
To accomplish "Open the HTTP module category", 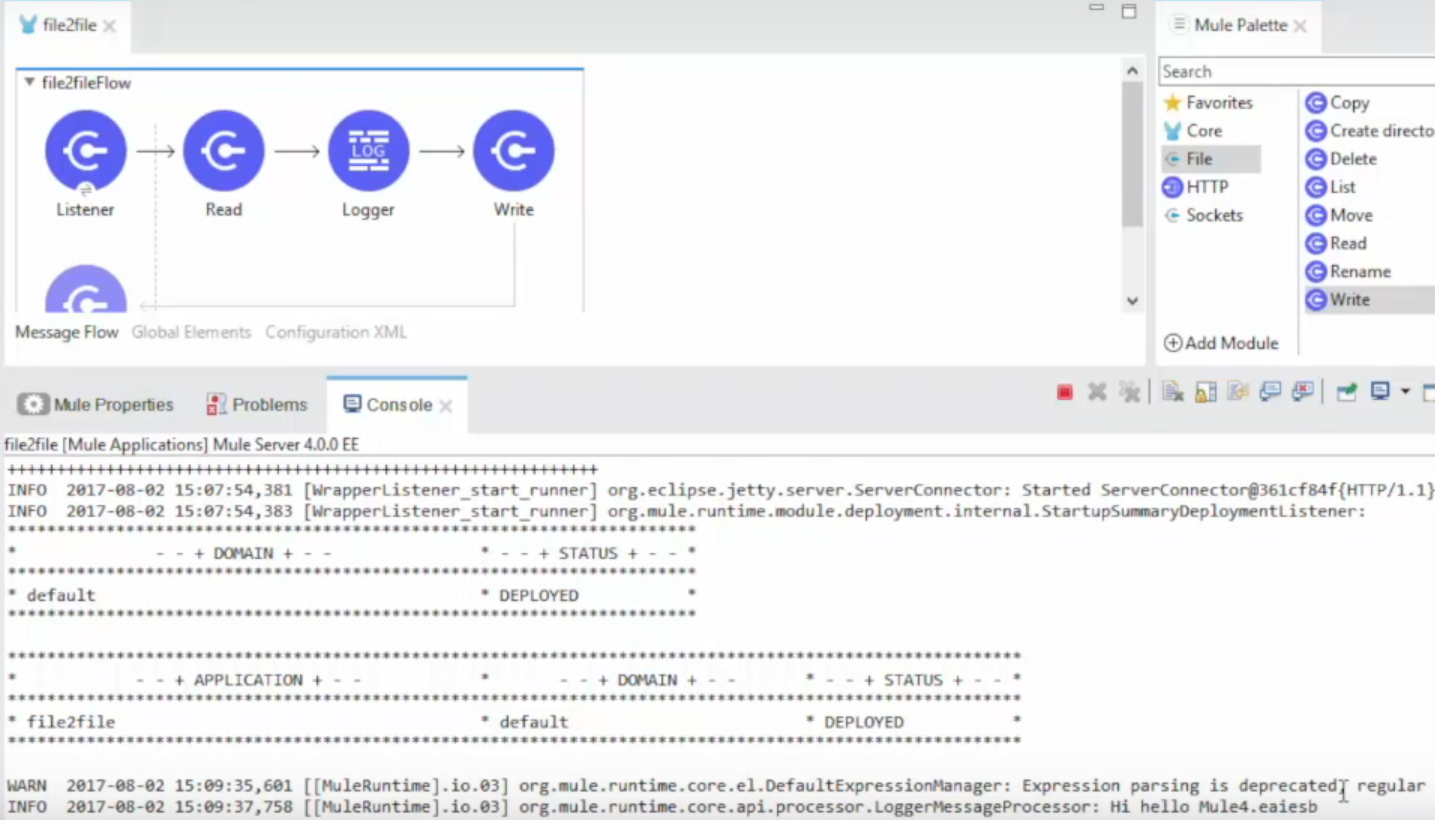I will pos(1195,187).
